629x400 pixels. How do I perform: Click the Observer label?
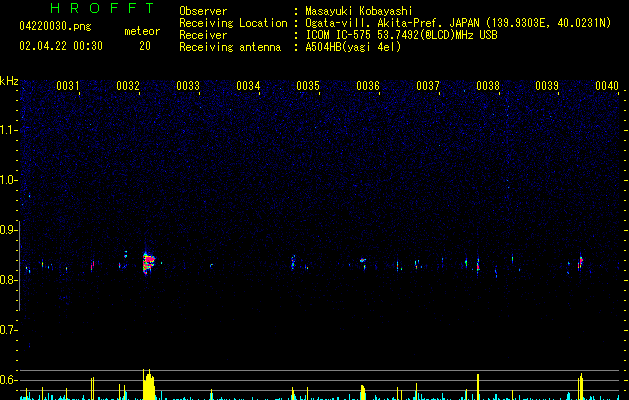point(203,11)
